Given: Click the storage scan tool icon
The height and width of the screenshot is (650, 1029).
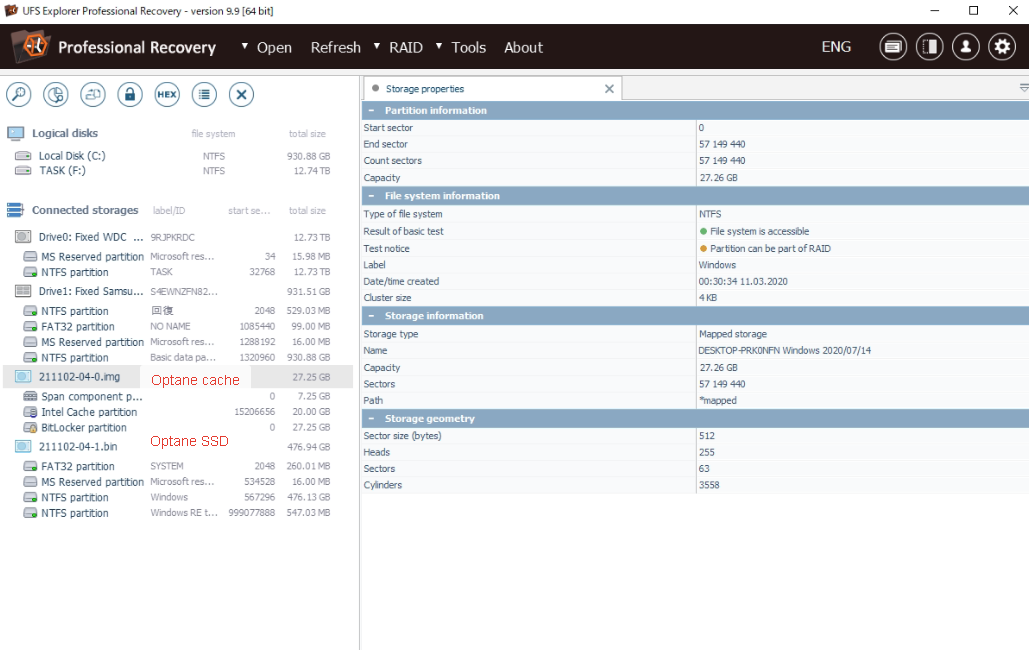Looking at the screenshot, I should click(56, 95).
